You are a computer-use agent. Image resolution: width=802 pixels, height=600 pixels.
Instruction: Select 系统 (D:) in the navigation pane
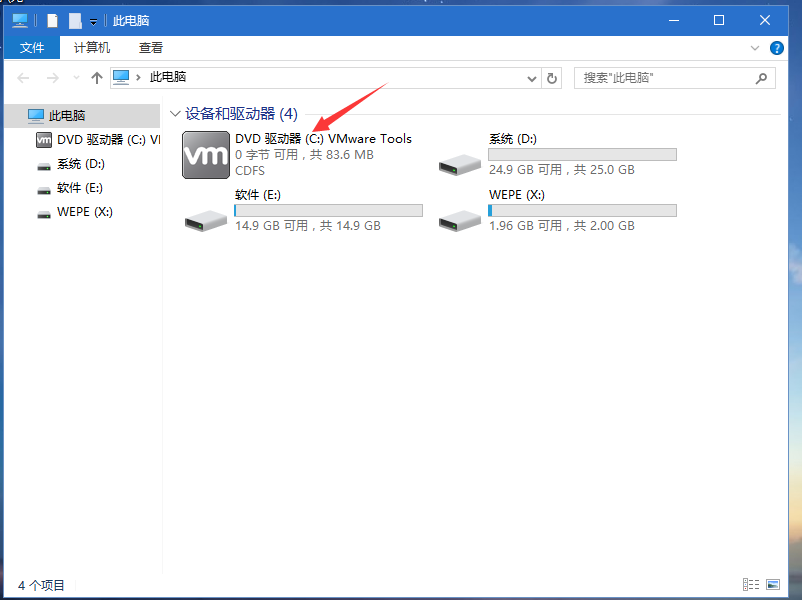click(81, 164)
